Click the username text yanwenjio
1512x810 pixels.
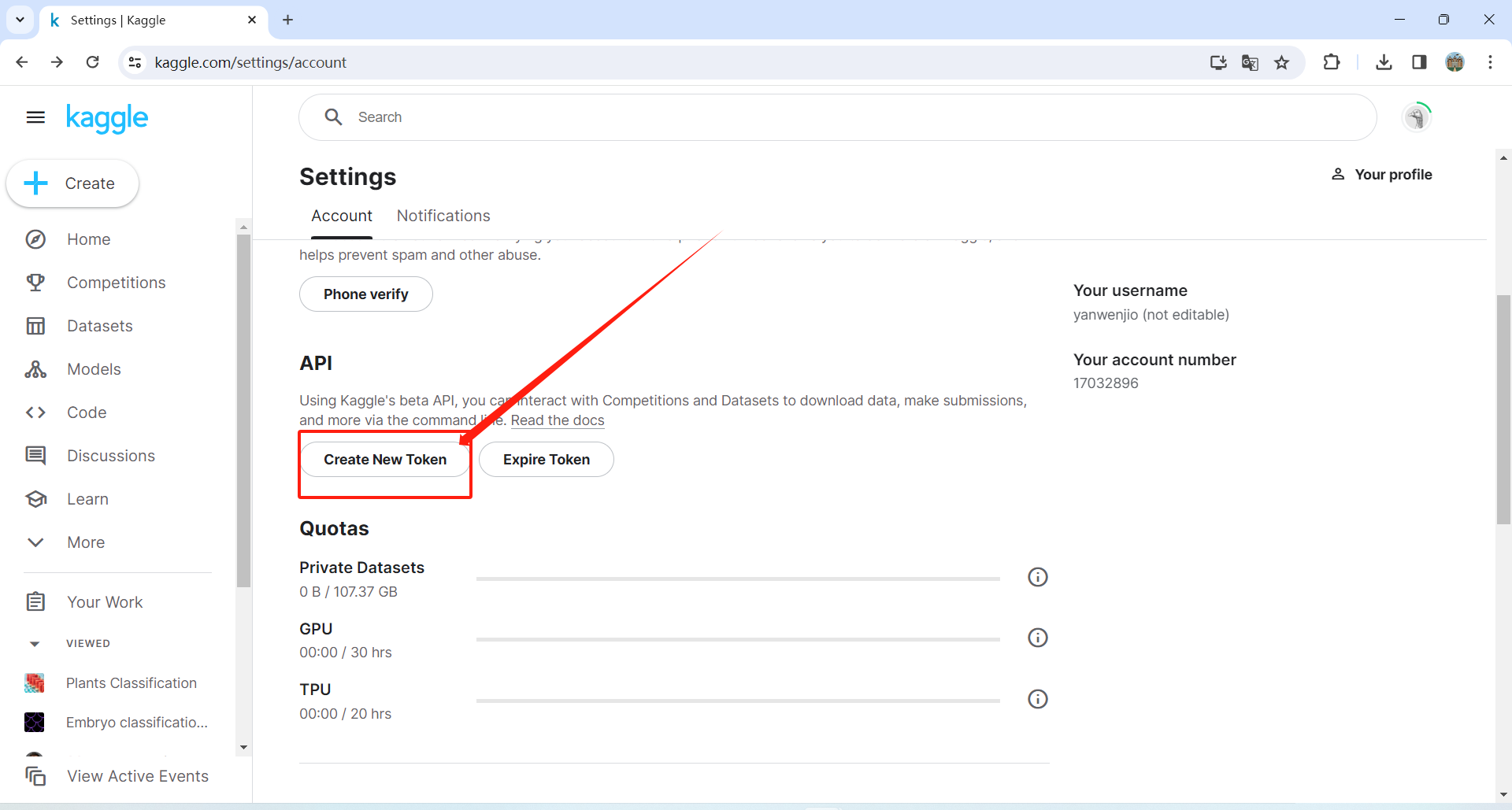[1106, 315]
